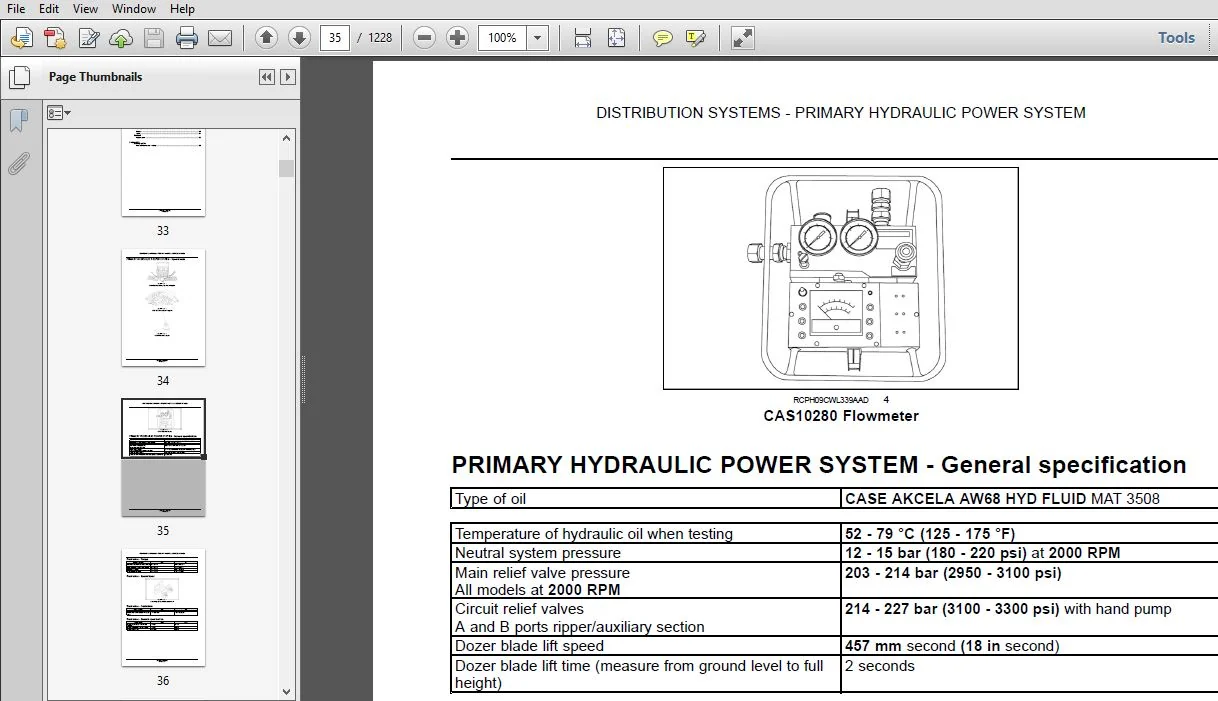Go to the next page using down arrow
This screenshot has height=701, width=1218.
point(299,38)
